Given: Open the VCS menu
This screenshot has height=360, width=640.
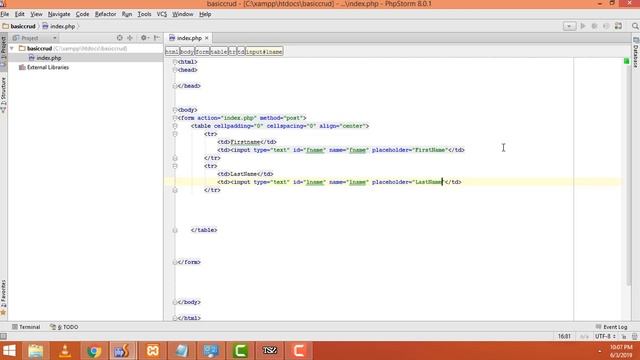Looking at the screenshot, I should pyautogui.click(x=162, y=14).
